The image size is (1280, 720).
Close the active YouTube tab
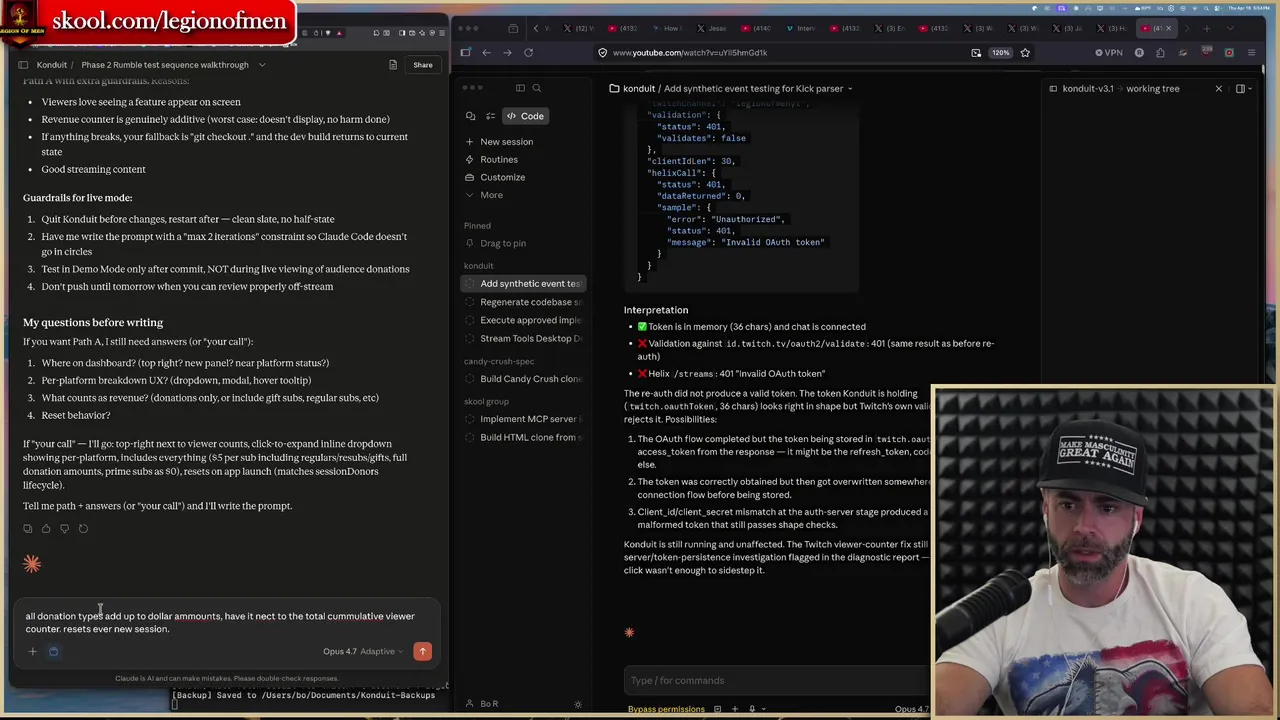(x=1169, y=28)
